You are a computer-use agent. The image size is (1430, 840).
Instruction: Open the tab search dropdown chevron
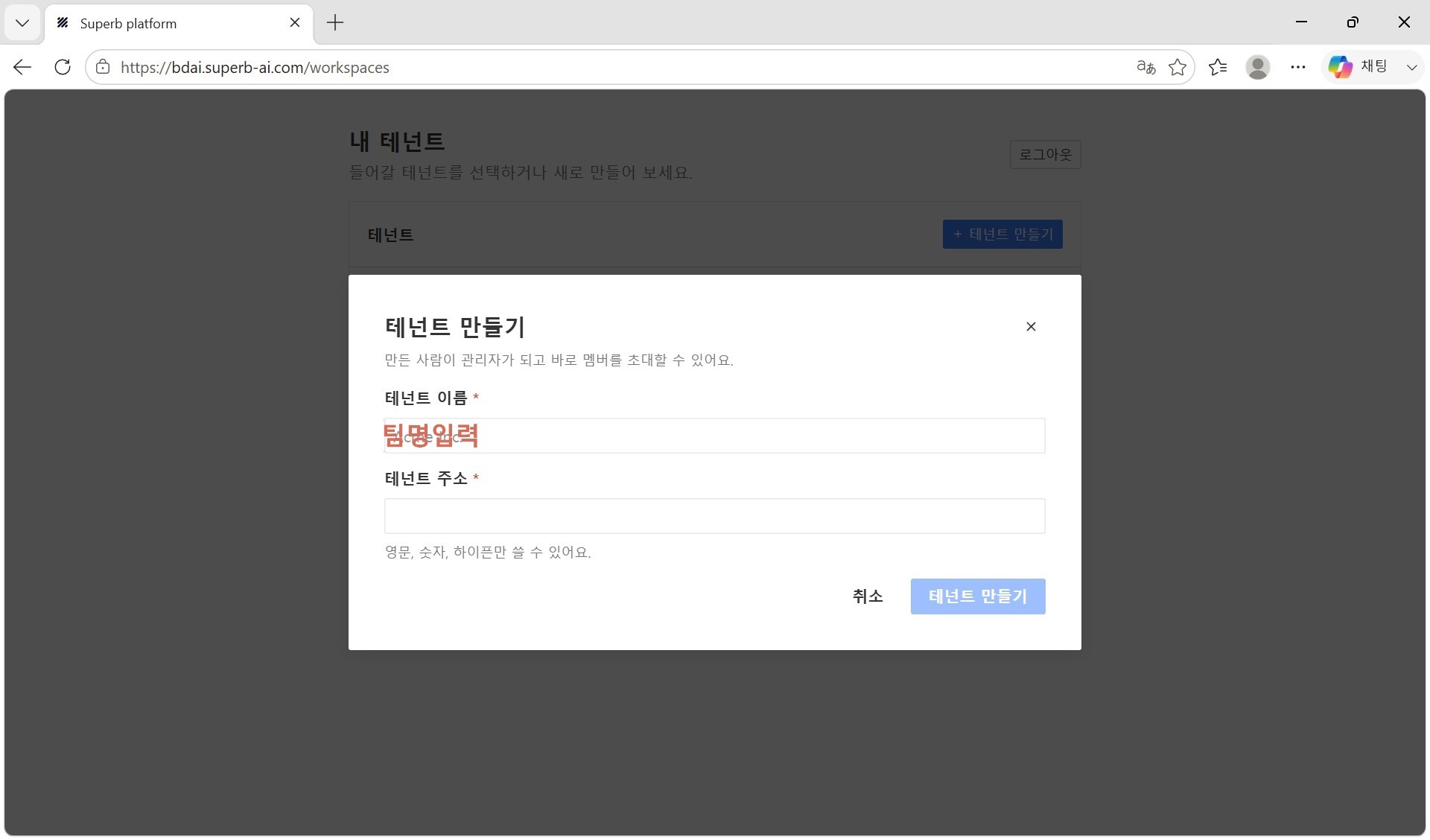coord(22,23)
